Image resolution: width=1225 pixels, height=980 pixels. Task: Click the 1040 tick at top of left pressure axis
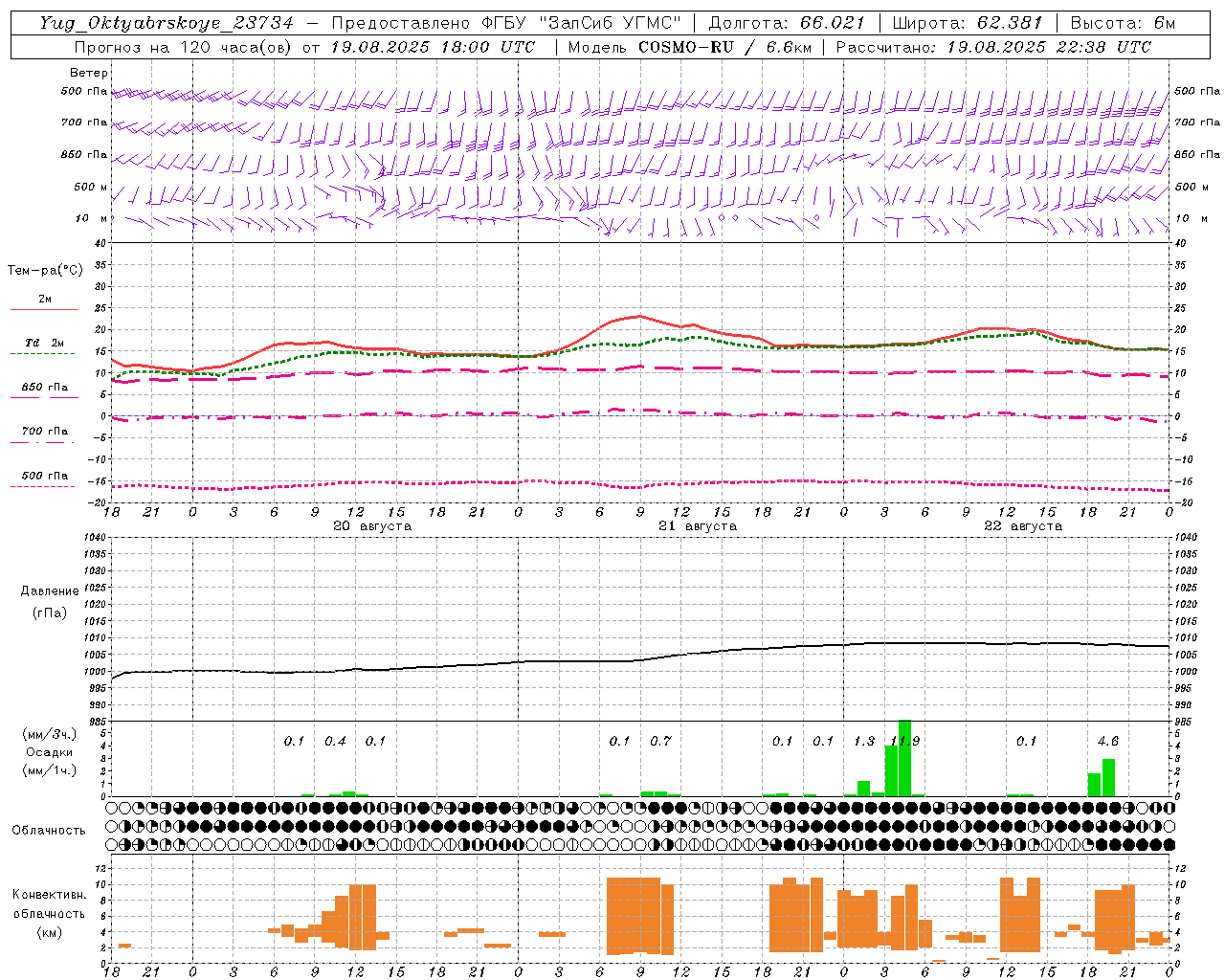point(96,537)
